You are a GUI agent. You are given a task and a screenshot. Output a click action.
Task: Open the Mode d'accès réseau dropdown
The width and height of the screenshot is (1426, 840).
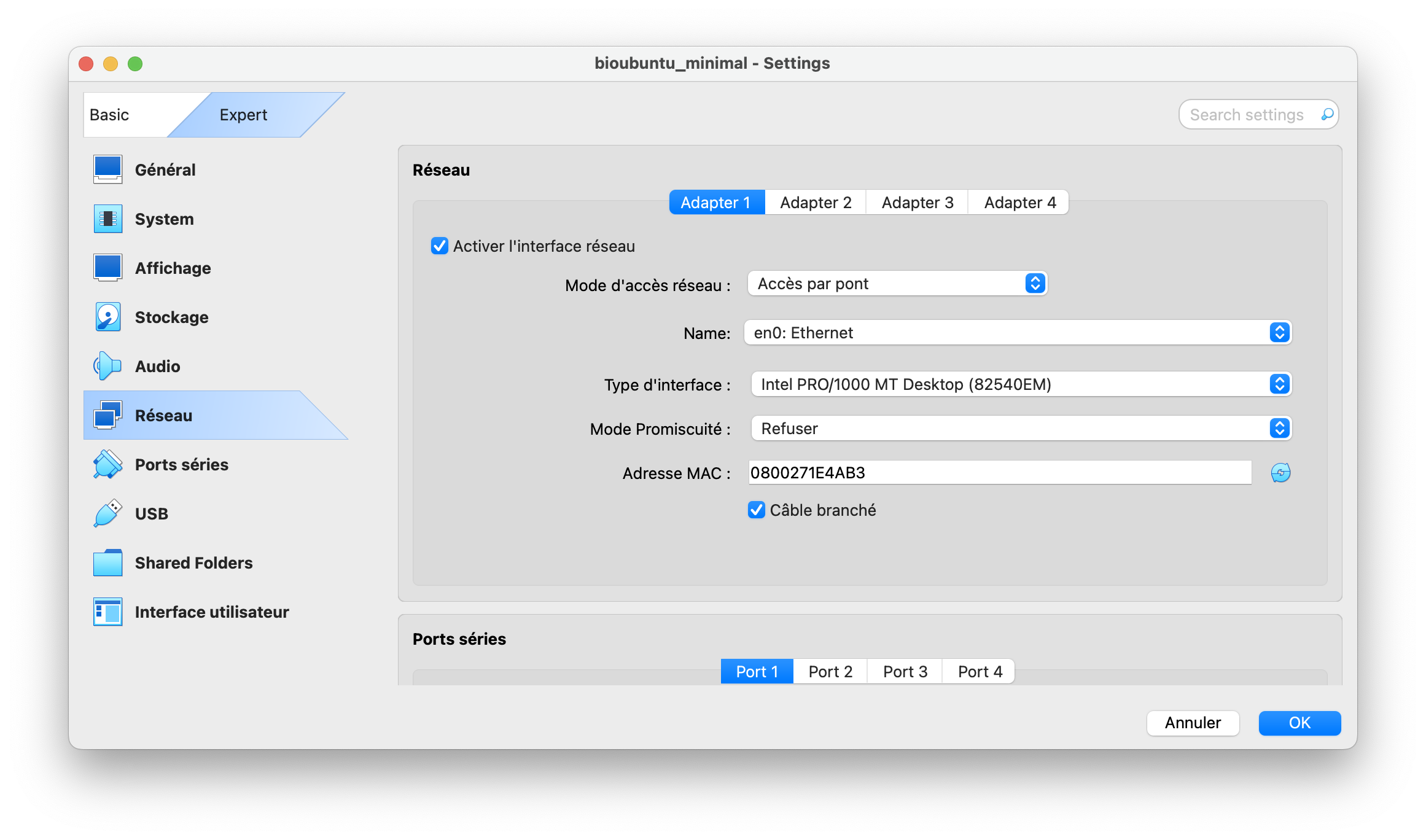coord(897,284)
